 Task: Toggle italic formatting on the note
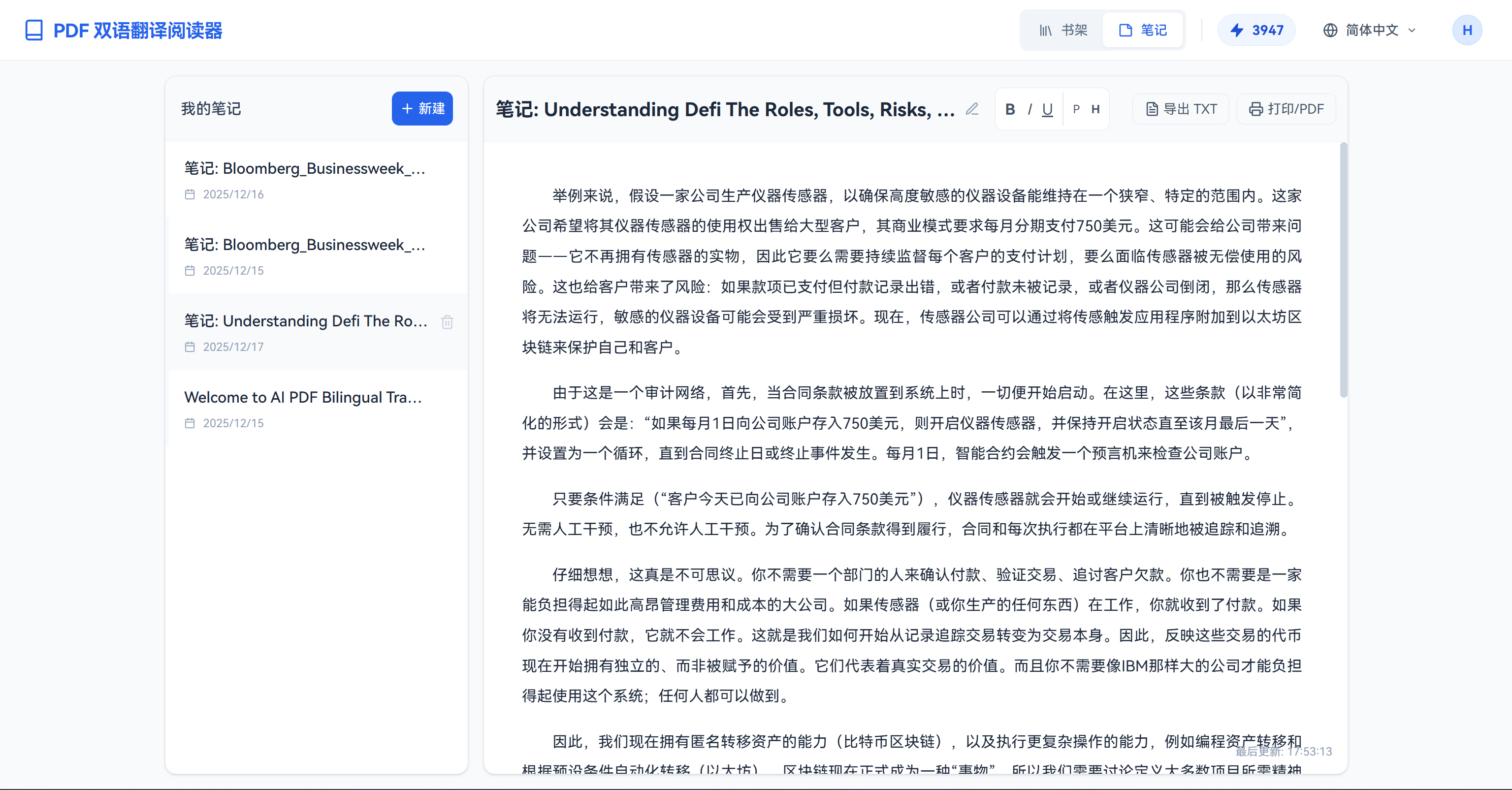(1029, 109)
